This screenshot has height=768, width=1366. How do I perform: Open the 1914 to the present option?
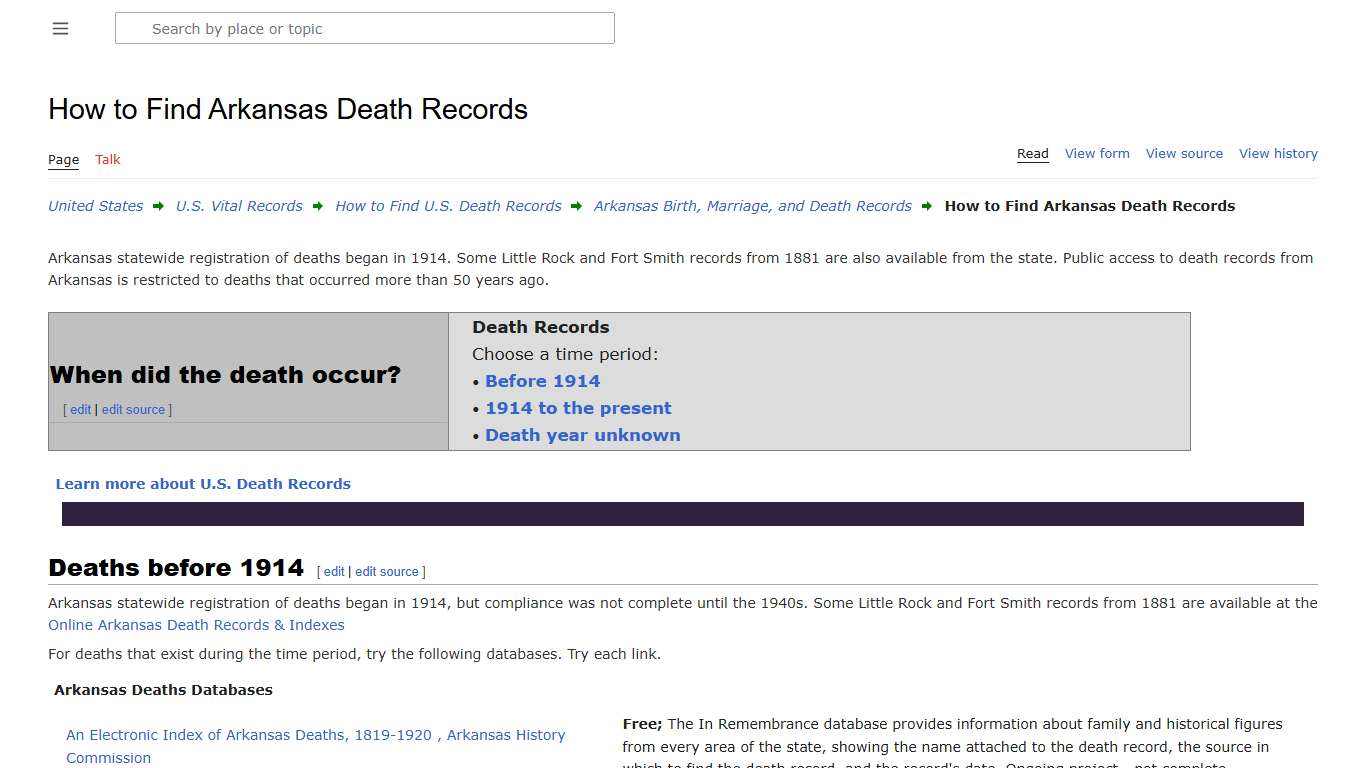[578, 408]
